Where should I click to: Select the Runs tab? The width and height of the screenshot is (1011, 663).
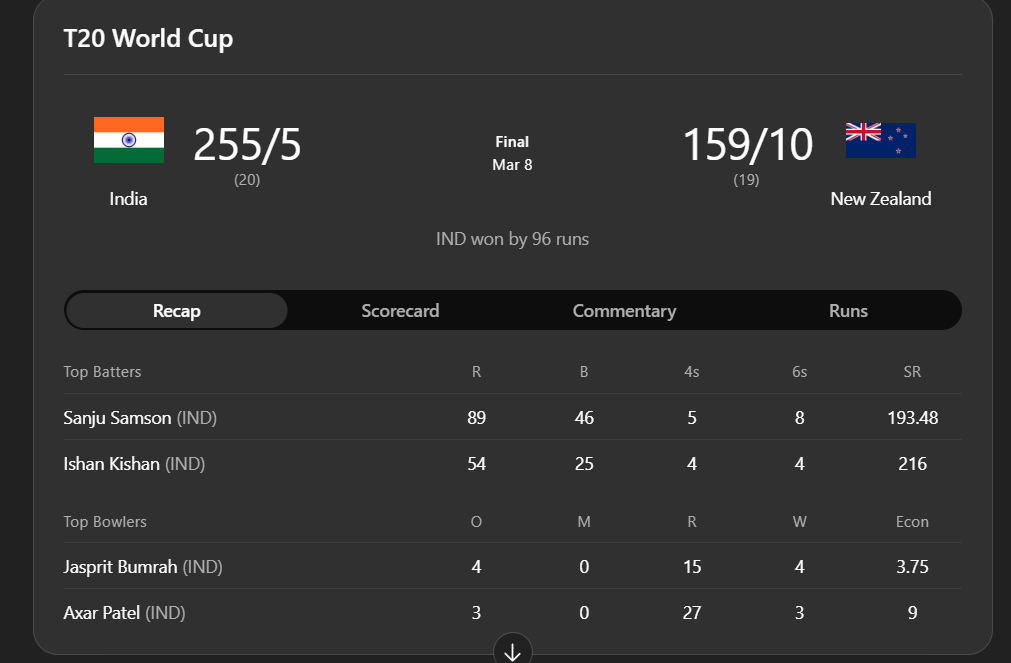point(848,311)
